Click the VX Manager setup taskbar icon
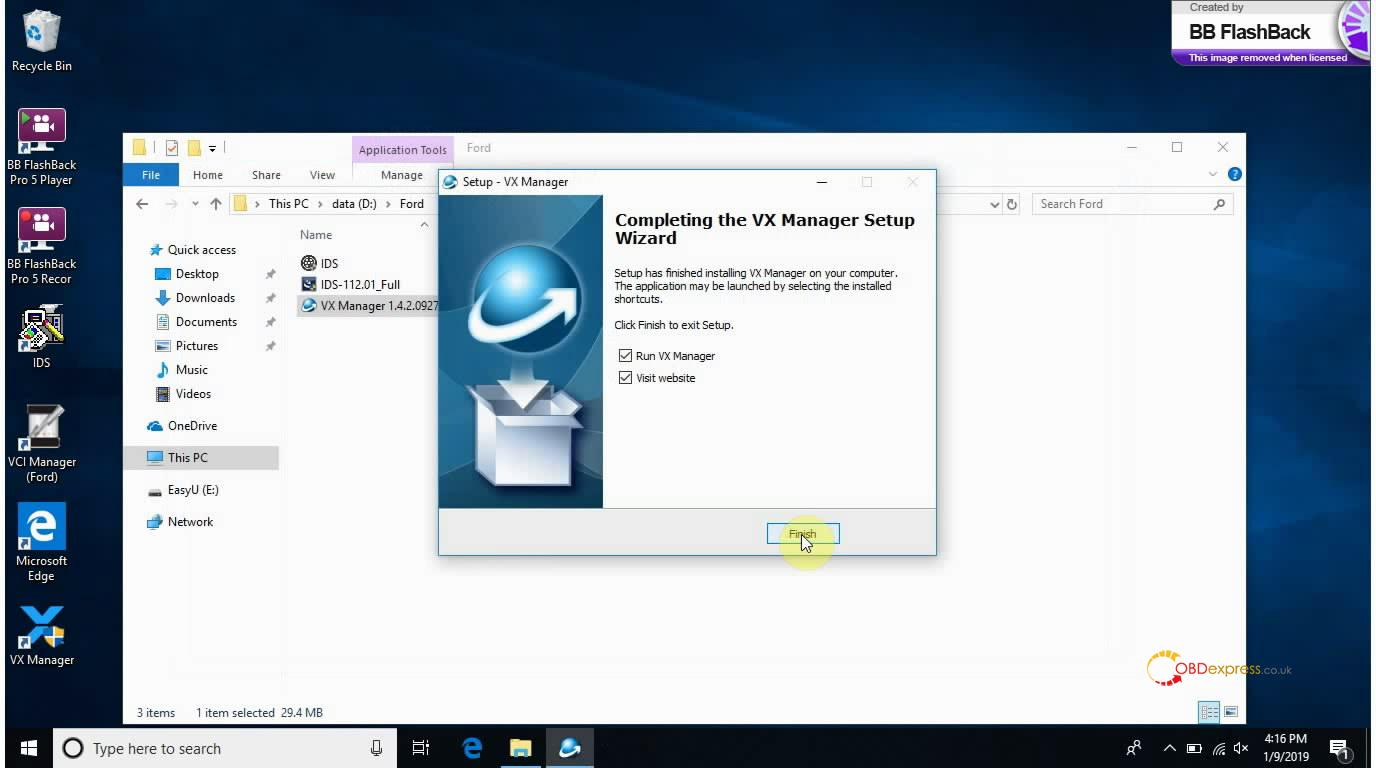This screenshot has width=1376, height=768. pyautogui.click(x=570, y=748)
